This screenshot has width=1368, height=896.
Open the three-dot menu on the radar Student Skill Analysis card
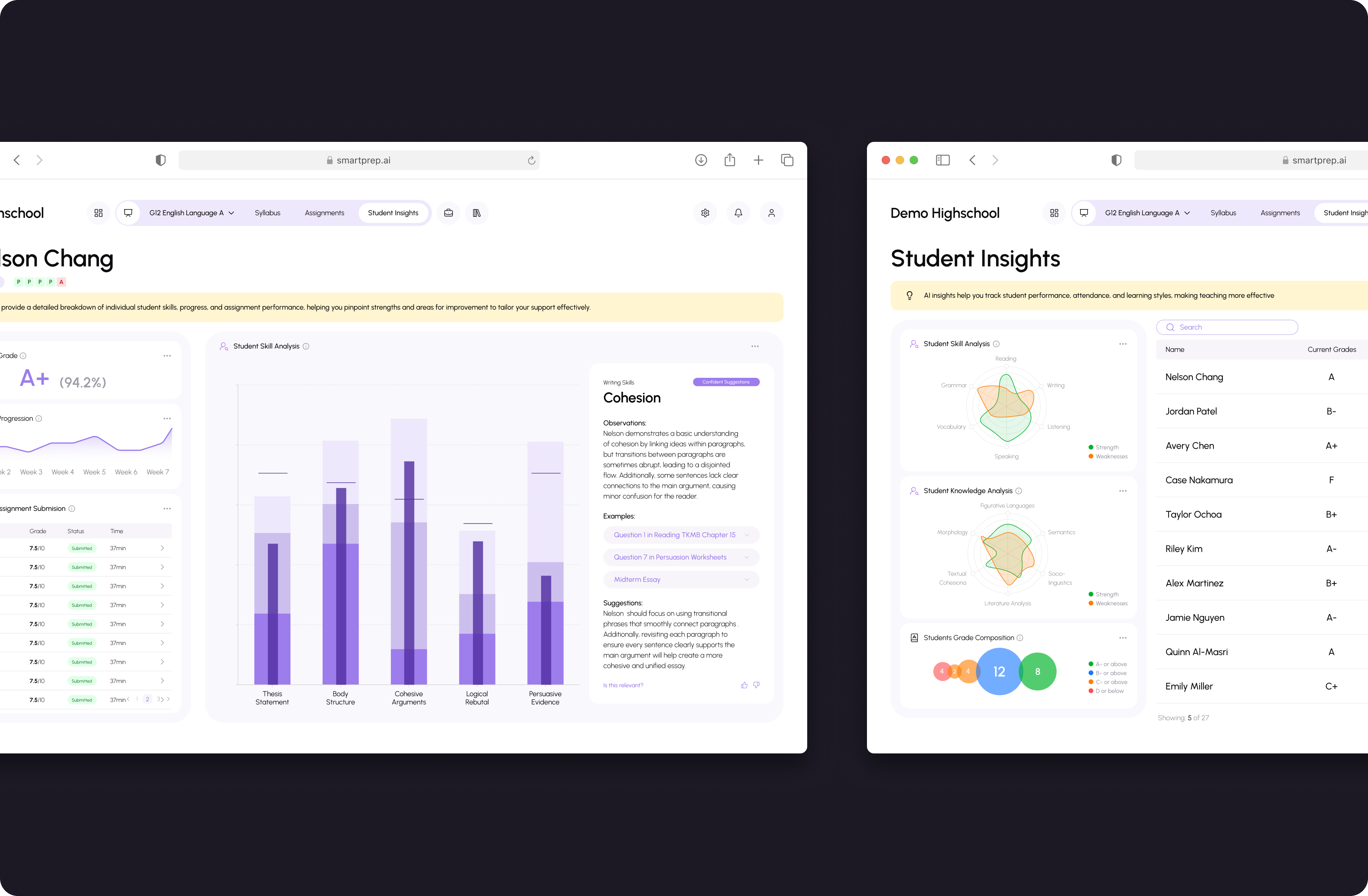tap(1123, 344)
